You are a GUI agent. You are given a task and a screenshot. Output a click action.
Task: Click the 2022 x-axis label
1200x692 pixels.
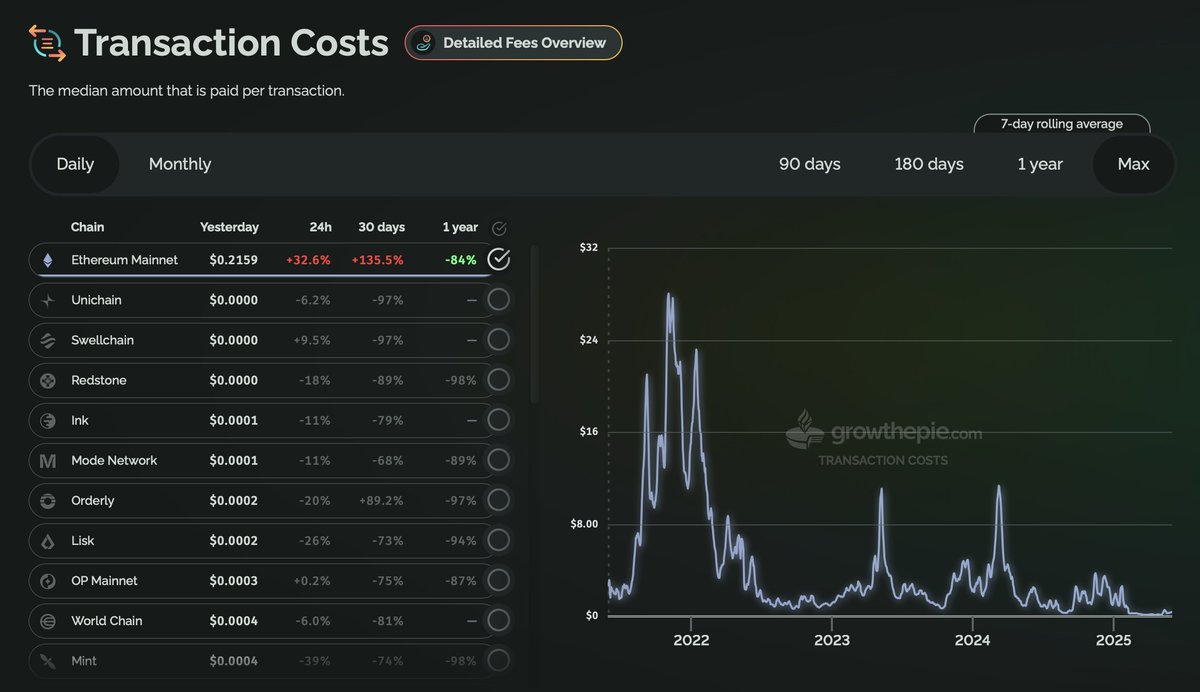pyautogui.click(x=690, y=640)
